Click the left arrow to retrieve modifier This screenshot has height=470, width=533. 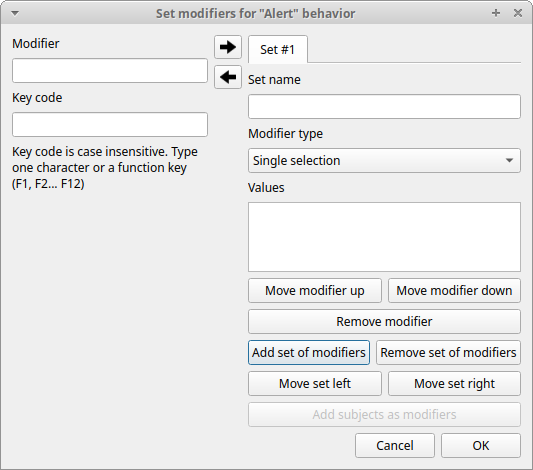(228, 77)
